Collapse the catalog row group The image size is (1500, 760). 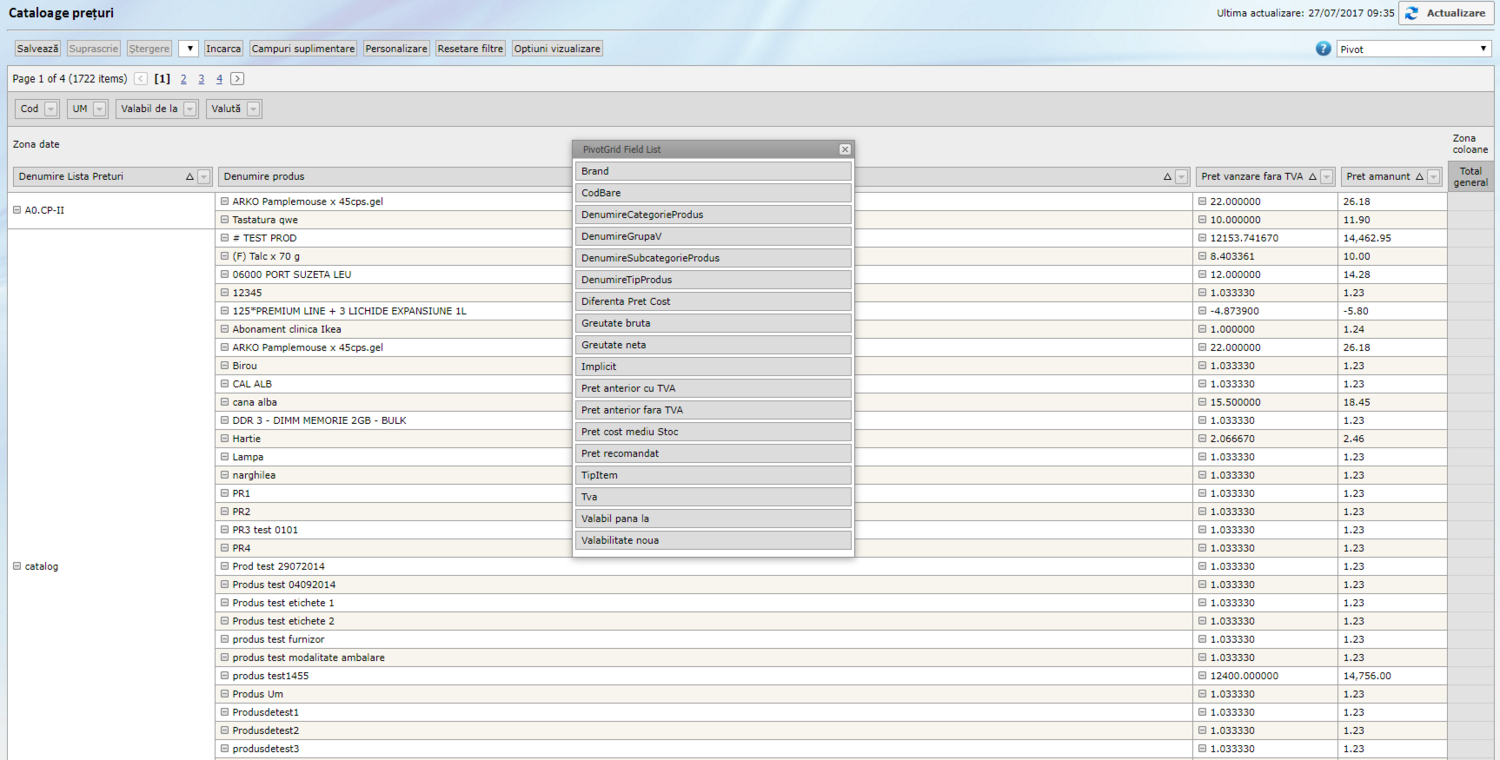tap(17, 566)
